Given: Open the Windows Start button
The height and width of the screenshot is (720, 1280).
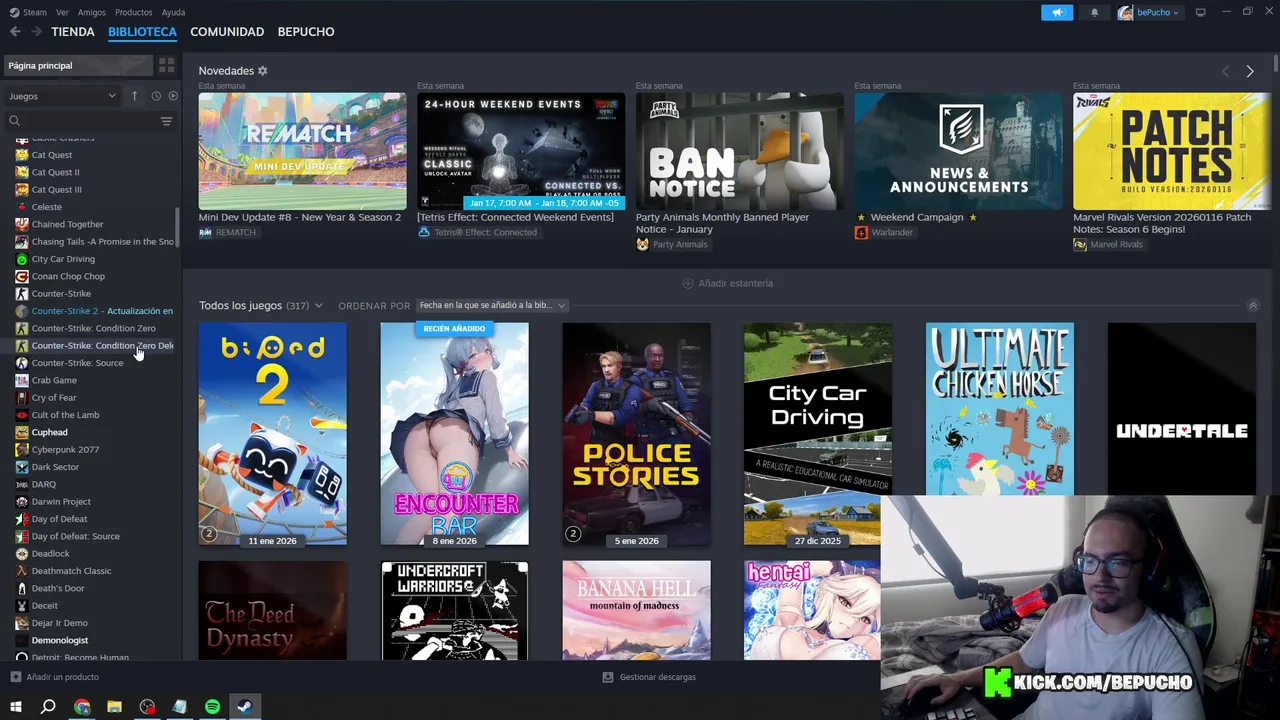Looking at the screenshot, I should point(15,707).
